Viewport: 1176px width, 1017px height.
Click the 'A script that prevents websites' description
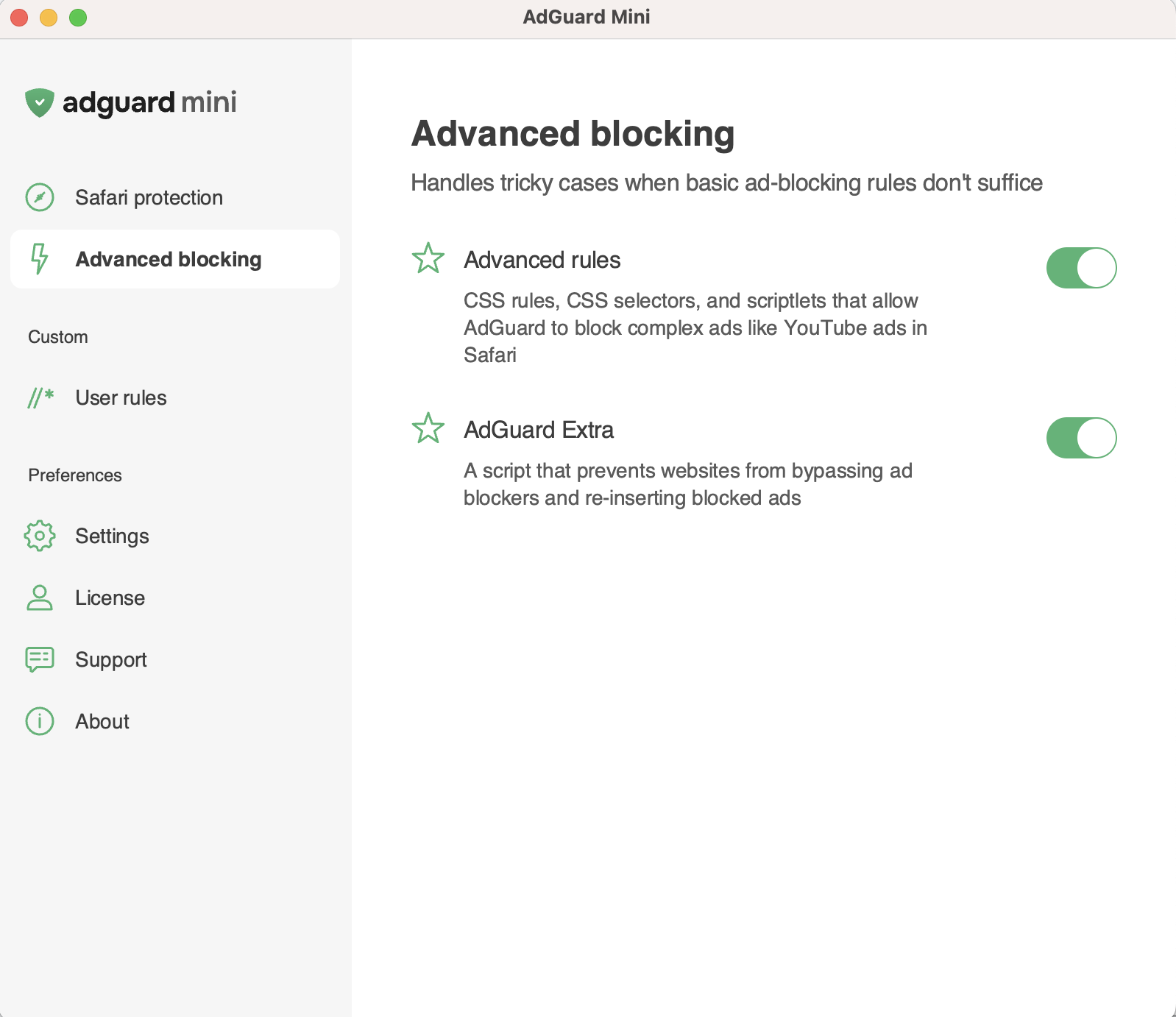[x=688, y=484]
